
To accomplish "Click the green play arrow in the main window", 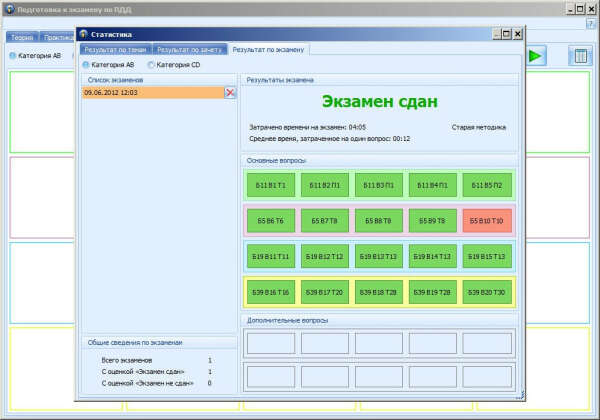I will click(535, 56).
